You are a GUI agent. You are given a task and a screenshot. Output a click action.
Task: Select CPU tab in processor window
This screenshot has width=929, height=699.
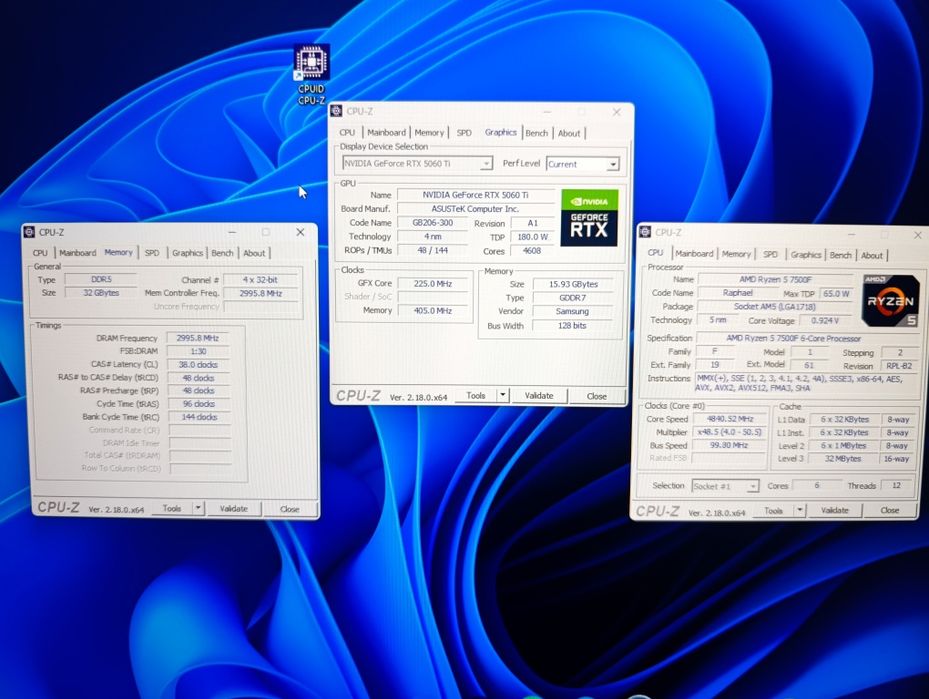[655, 252]
